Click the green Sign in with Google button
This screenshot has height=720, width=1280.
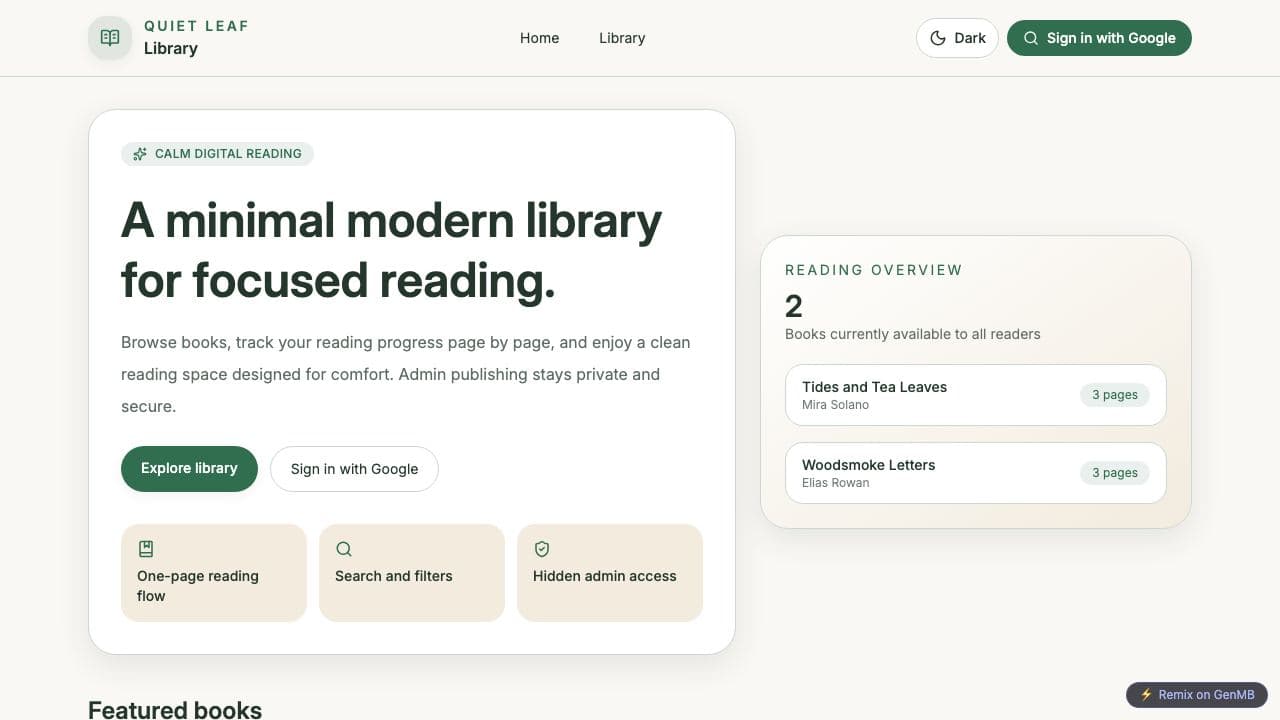pos(1099,38)
